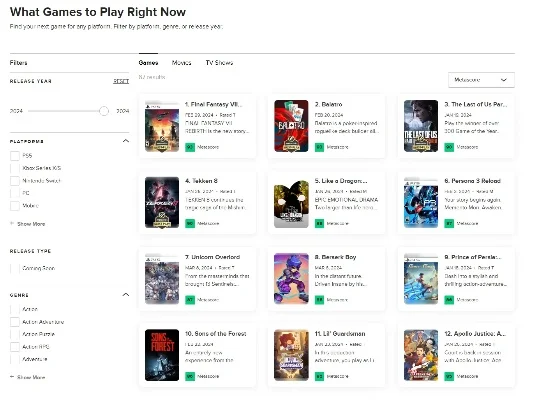Image resolution: width=538 pixels, height=400 pixels.
Task: Tick the Action RPG genre checkbox
Action: tap(15, 347)
